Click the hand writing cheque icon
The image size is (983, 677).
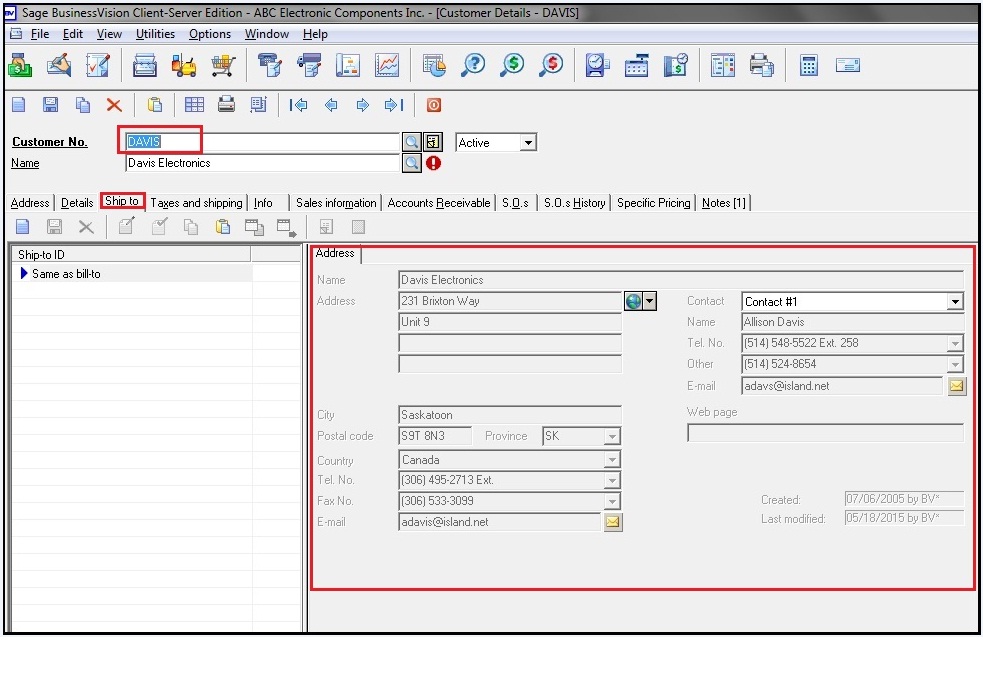pyautogui.click(x=59, y=65)
